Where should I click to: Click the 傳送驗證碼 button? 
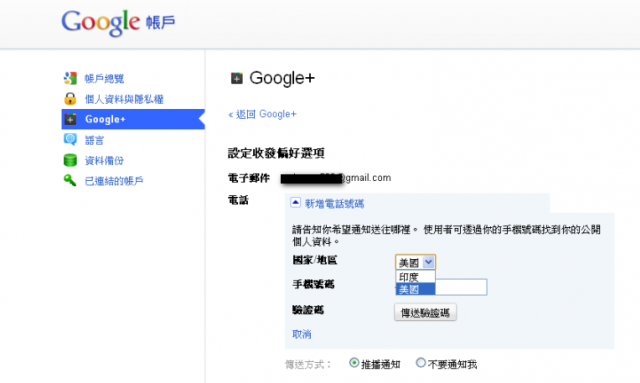(425, 313)
